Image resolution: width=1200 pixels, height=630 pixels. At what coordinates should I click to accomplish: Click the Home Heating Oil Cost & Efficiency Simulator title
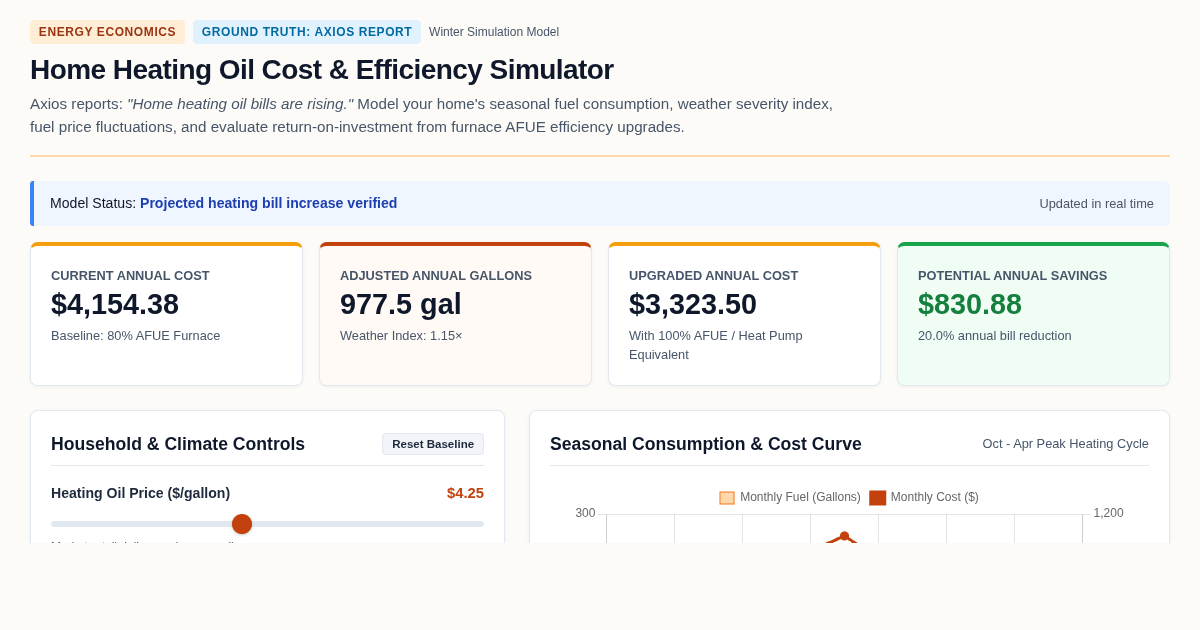(x=322, y=70)
